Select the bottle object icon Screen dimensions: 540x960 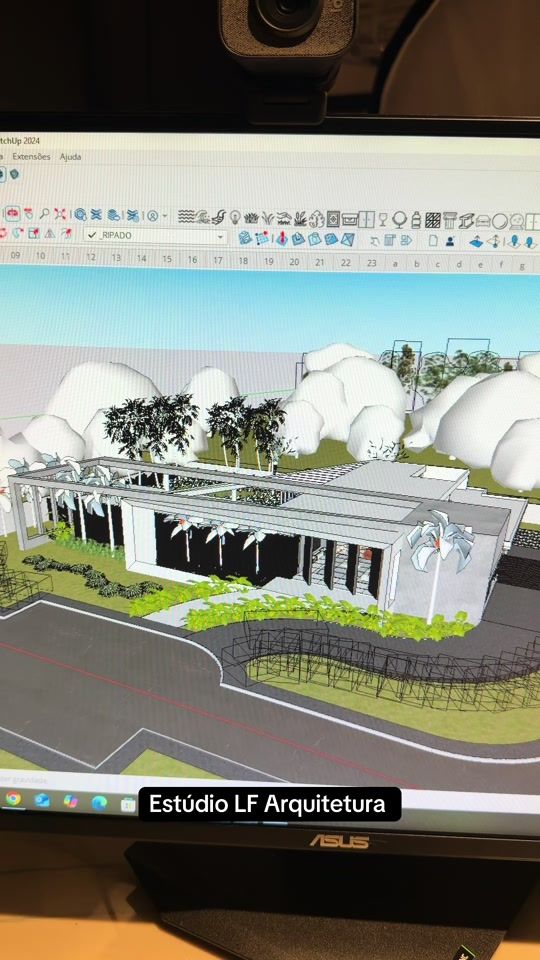(x=416, y=220)
